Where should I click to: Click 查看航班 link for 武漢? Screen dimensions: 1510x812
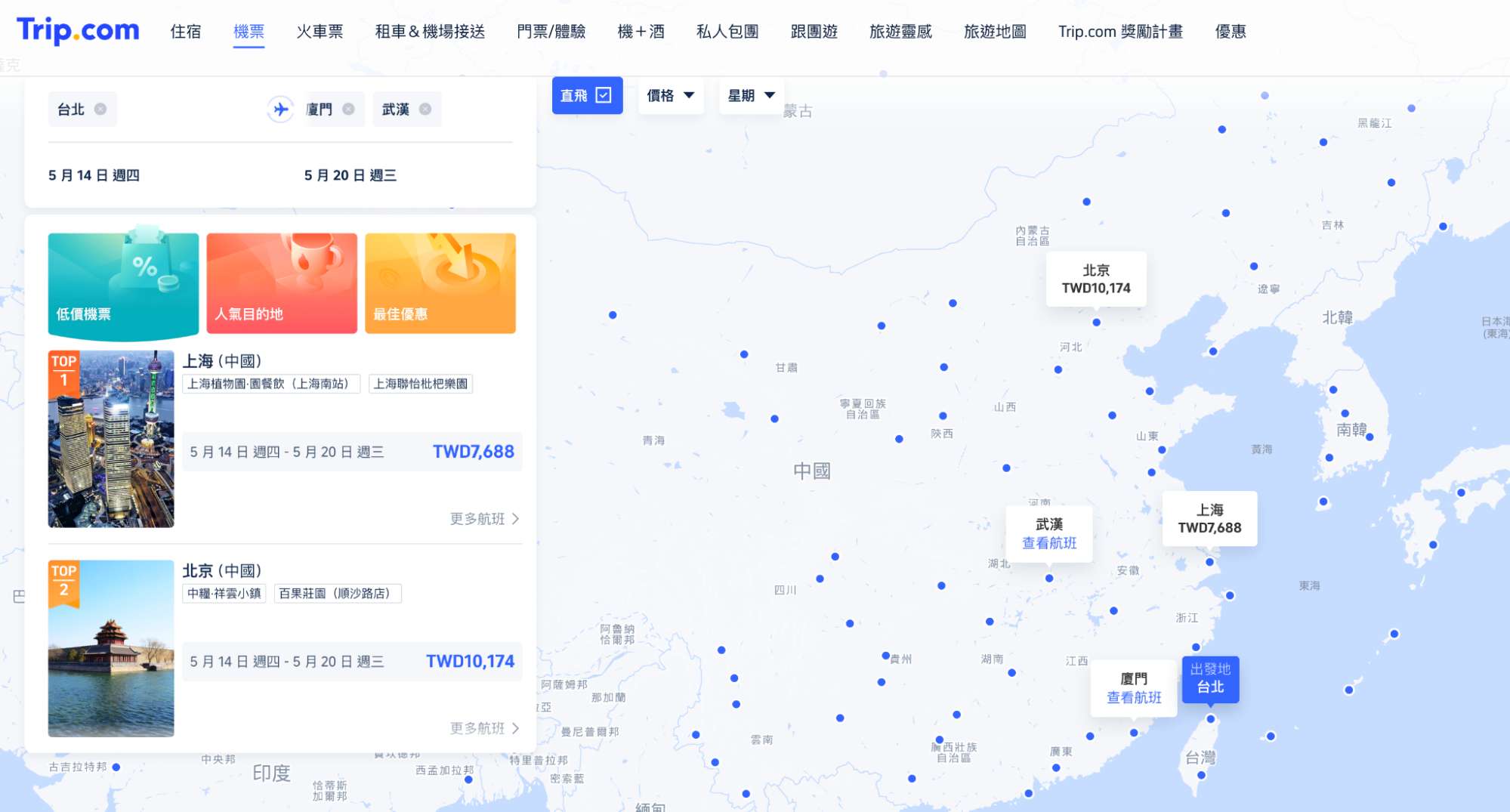(1050, 542)
